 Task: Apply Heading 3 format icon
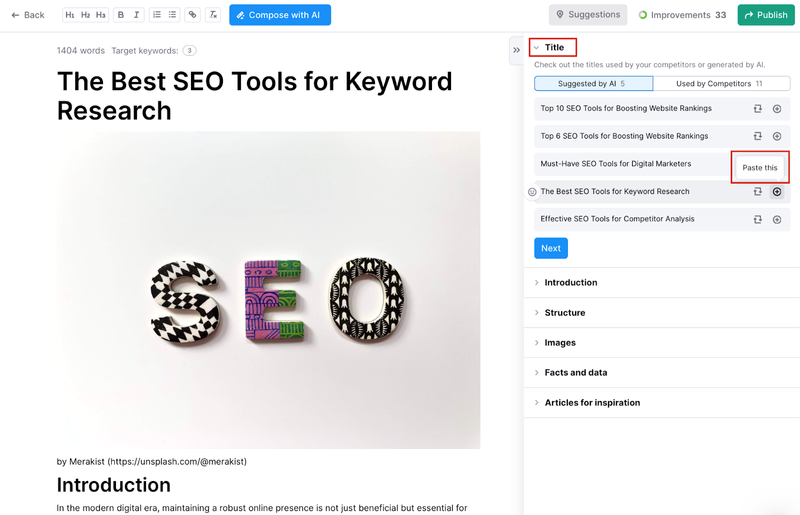point(101,15)
